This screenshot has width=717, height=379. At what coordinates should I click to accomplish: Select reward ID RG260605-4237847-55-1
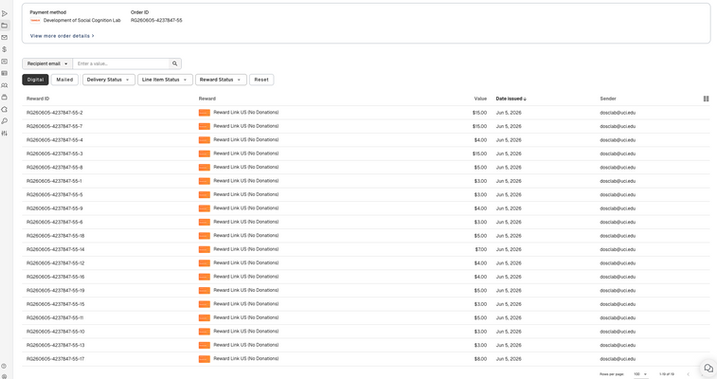point(54,181)
